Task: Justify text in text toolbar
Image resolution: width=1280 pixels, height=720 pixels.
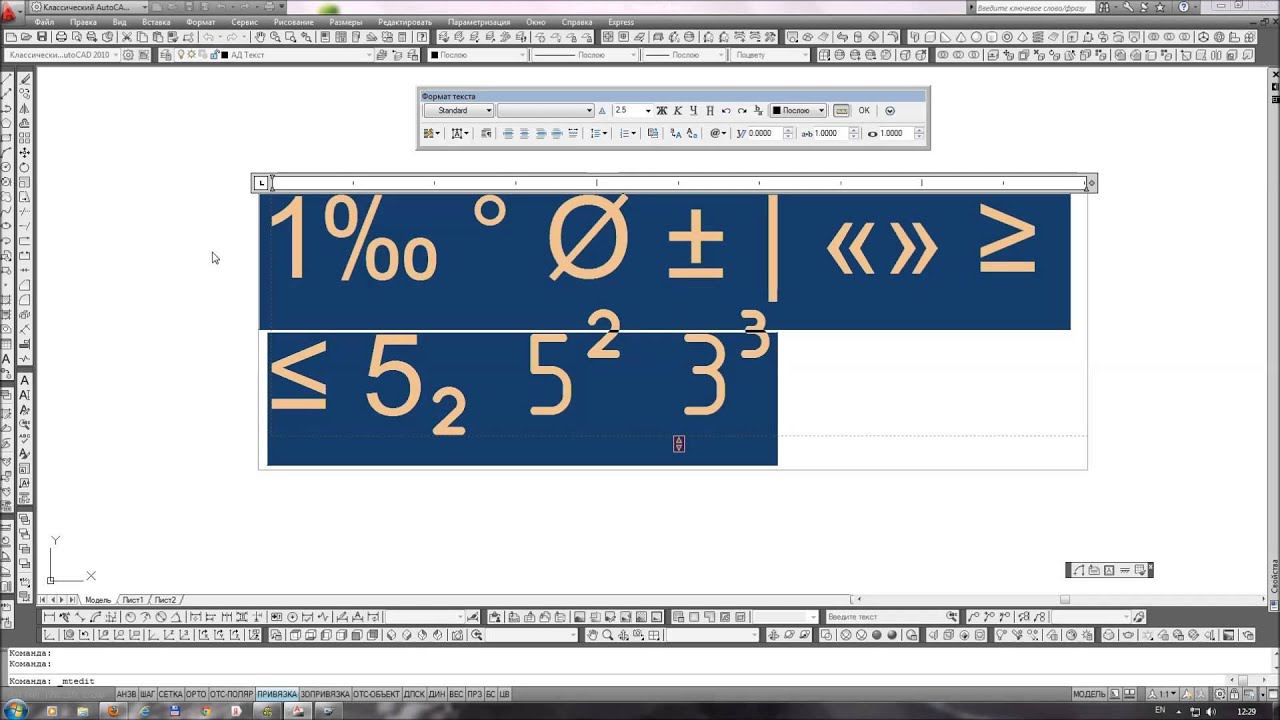Action: pyautogui.click(x=557, y=133)
